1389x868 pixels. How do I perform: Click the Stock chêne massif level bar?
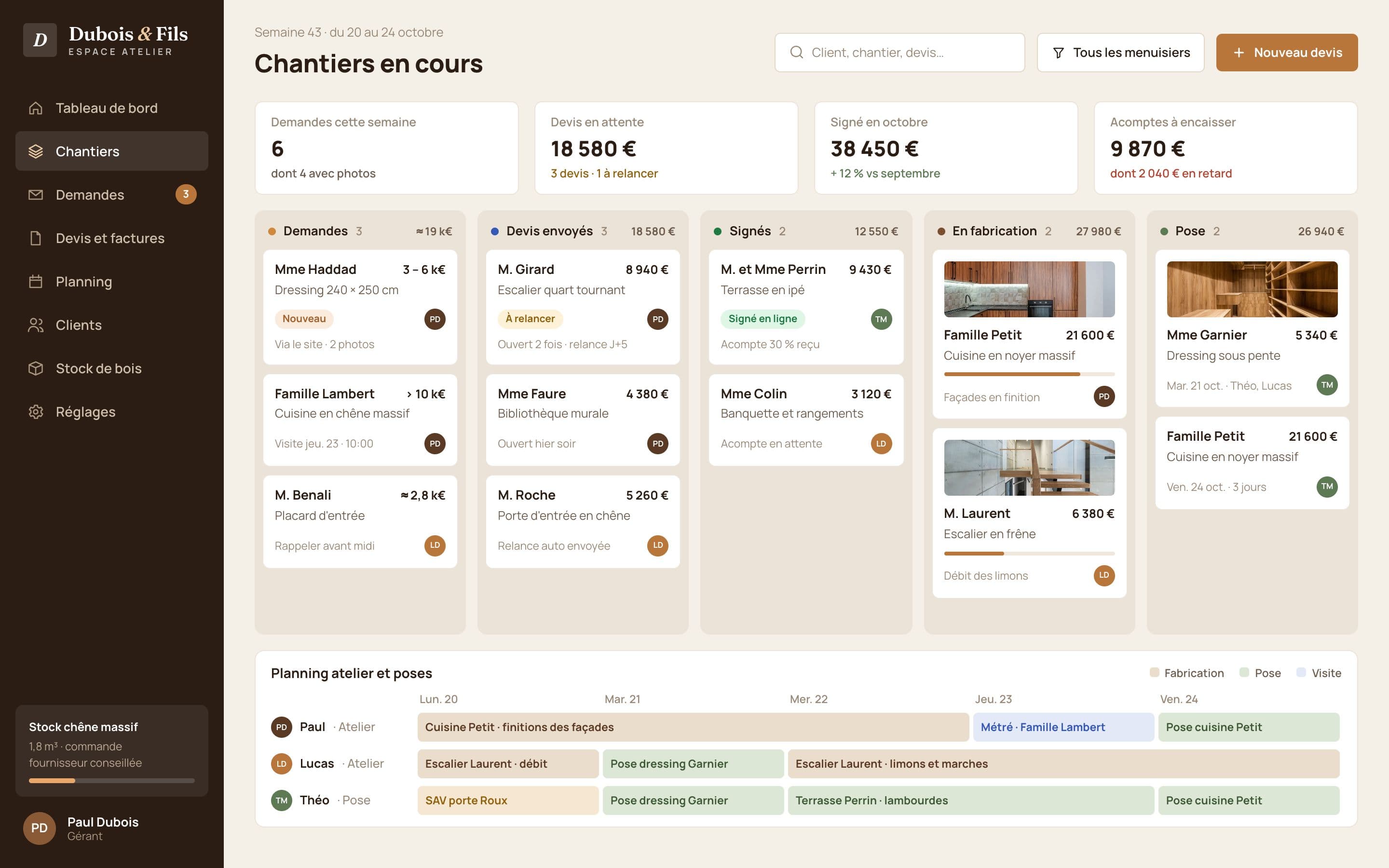coord(111,781)
